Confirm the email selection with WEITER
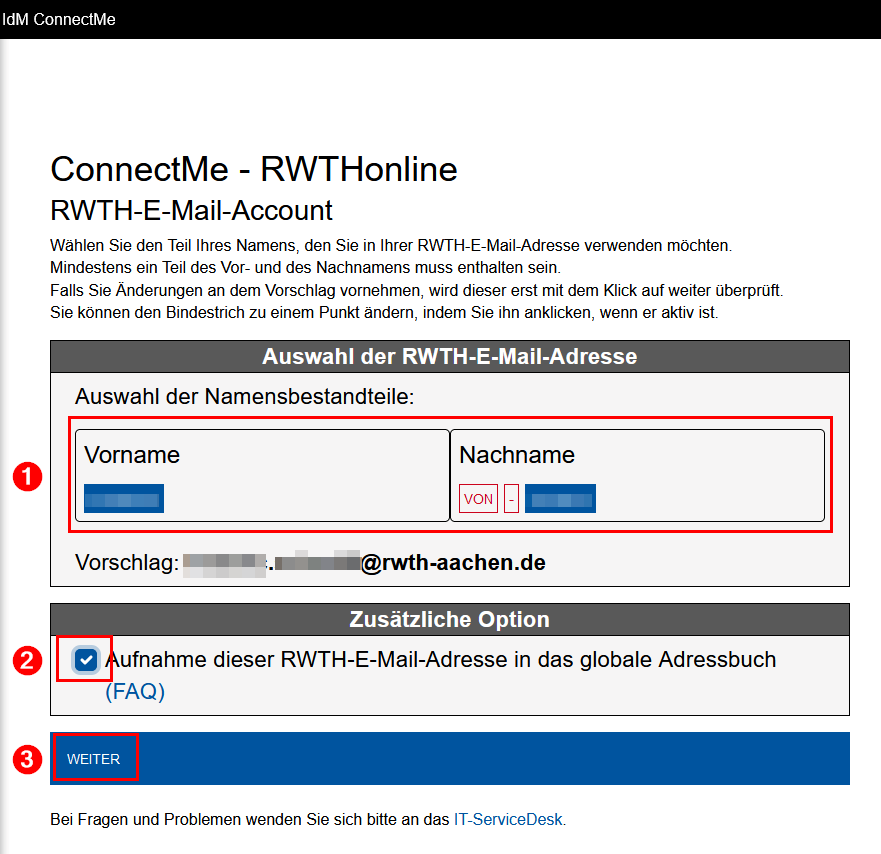This screenshot has height=854, width=881. [x=95, y=758]
